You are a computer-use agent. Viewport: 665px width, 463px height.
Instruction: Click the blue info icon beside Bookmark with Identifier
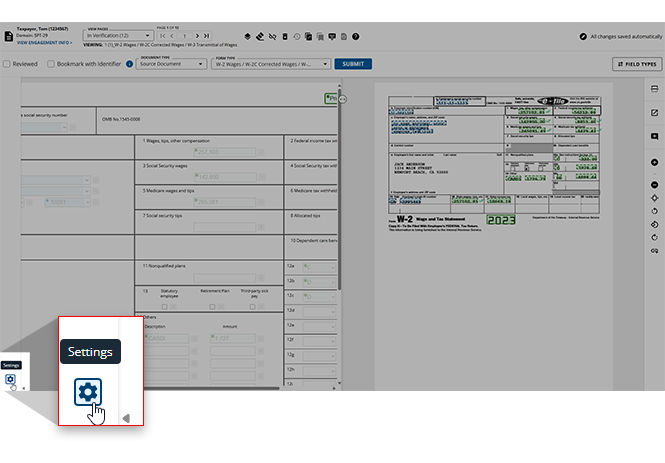(x=129, y=64)
